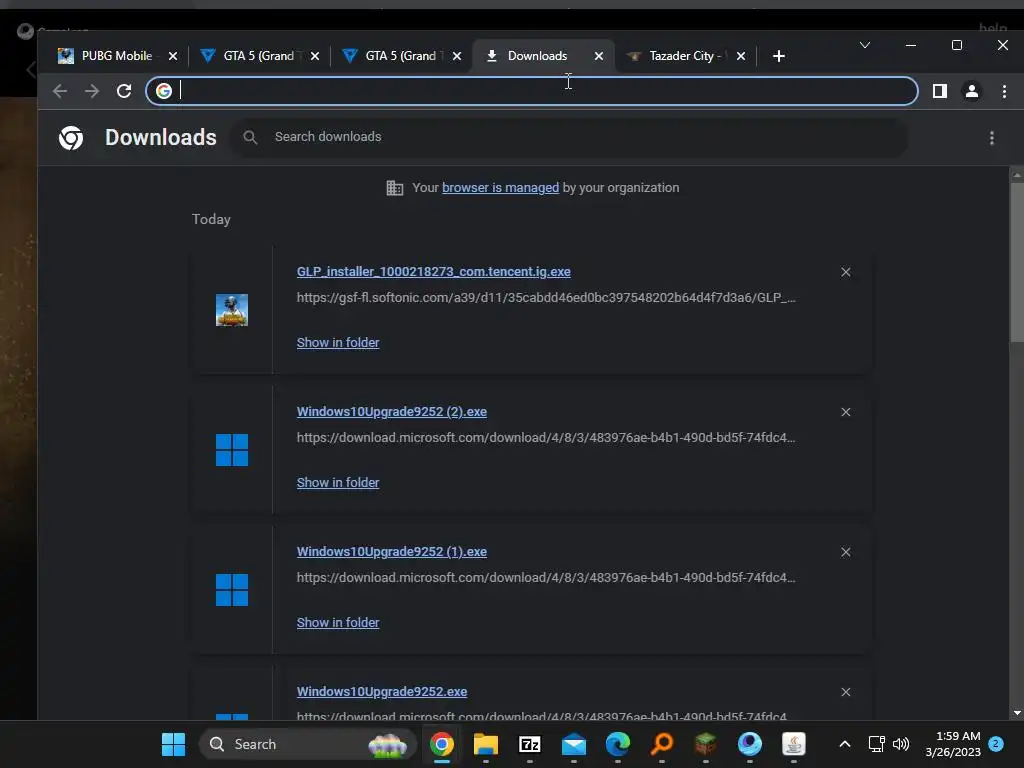This screenshot has height=768, width=1024.
Task: Open the Chrome three-dot menu
Action: pos(1004,91)
